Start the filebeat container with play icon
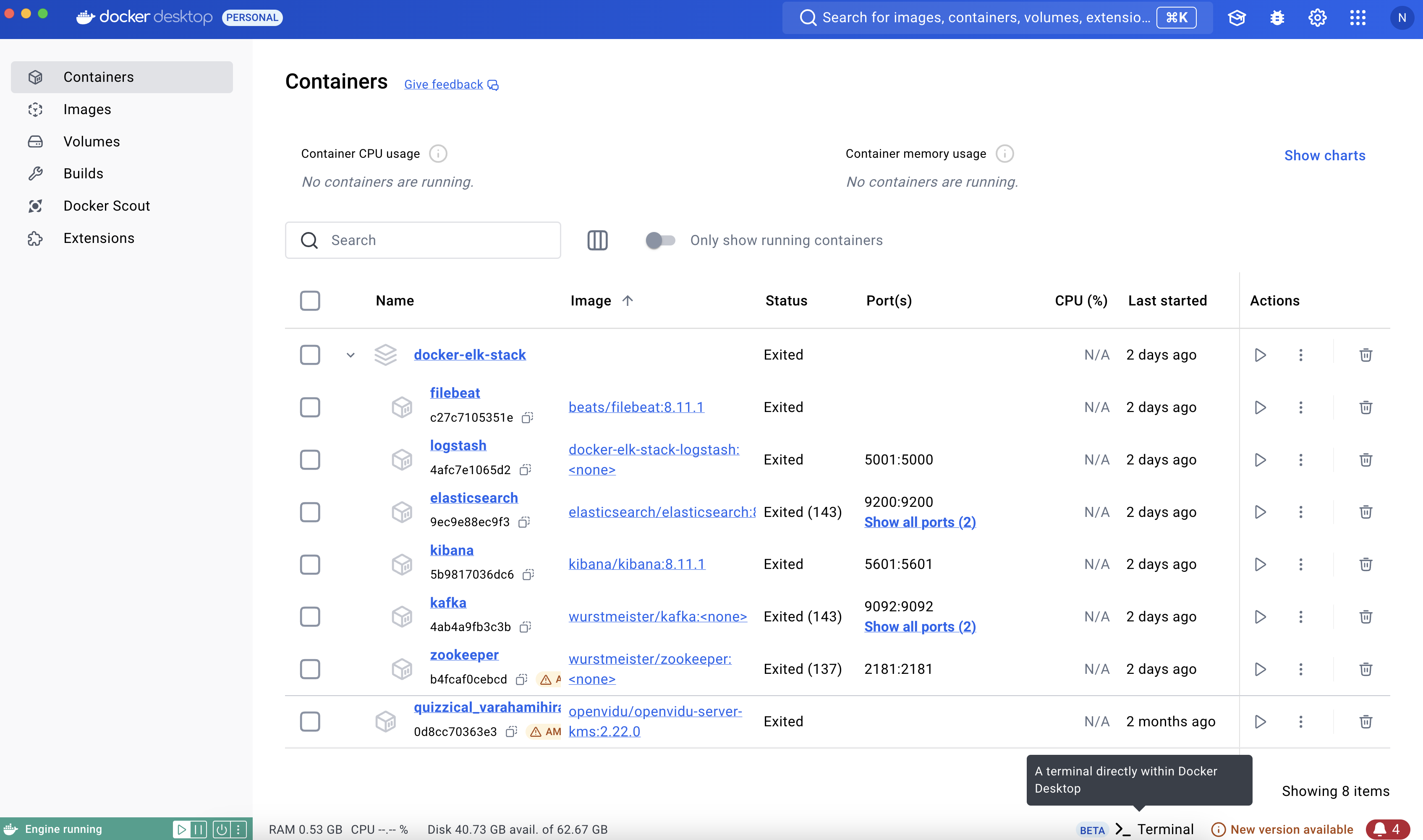The width and height of the screenshot is (1423, 840). [x=1260, y=407]
